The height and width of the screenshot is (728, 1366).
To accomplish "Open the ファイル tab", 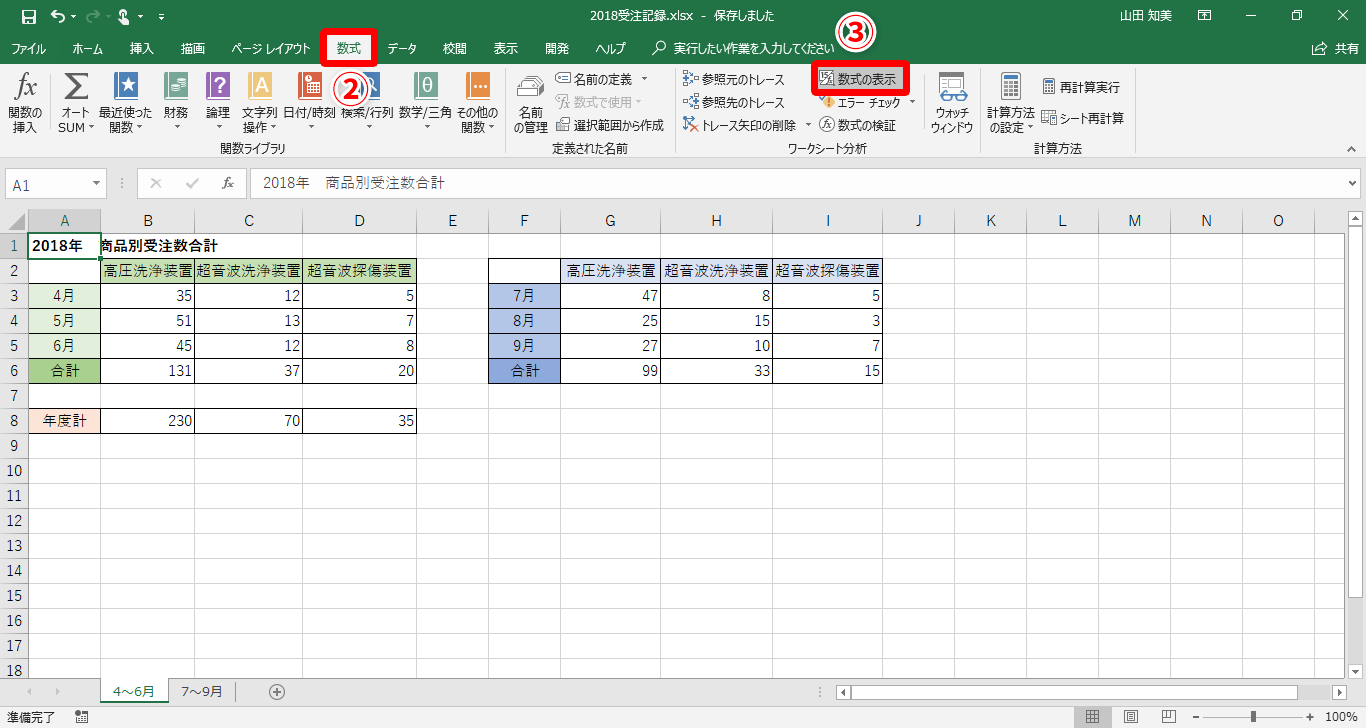I will (x=28, y=48).
